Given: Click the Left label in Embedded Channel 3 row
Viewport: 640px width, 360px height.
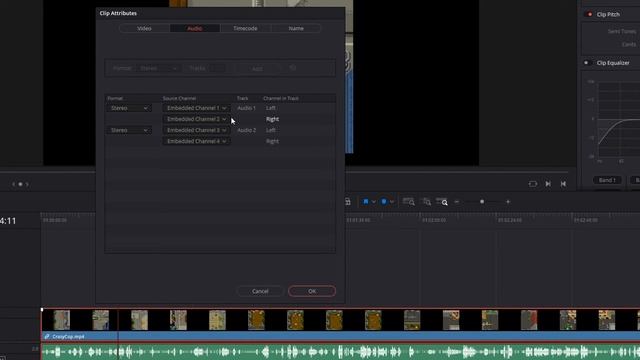Looking at the screenshot, I should coord(271,130).
